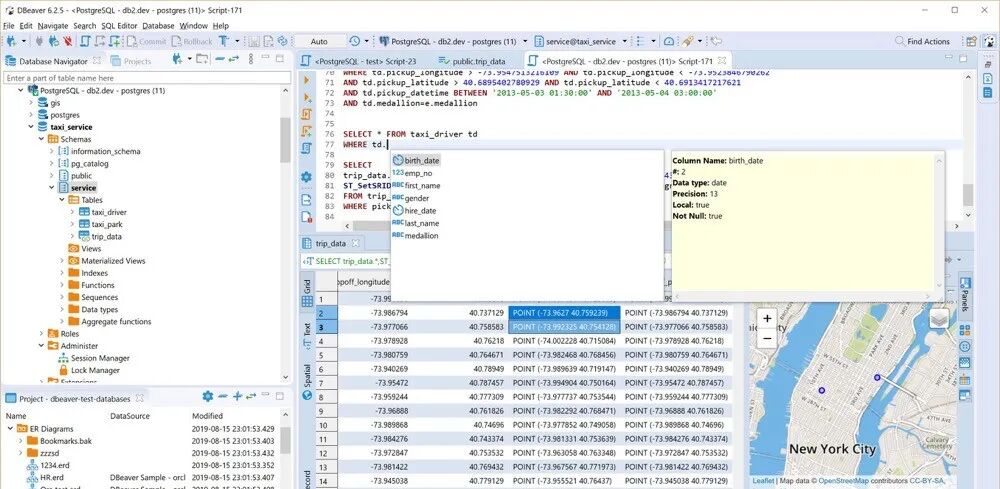Expand the Materialized Views folder
Image resolution: width=1000 pixels, height=489 pixels.
point(62,261)
